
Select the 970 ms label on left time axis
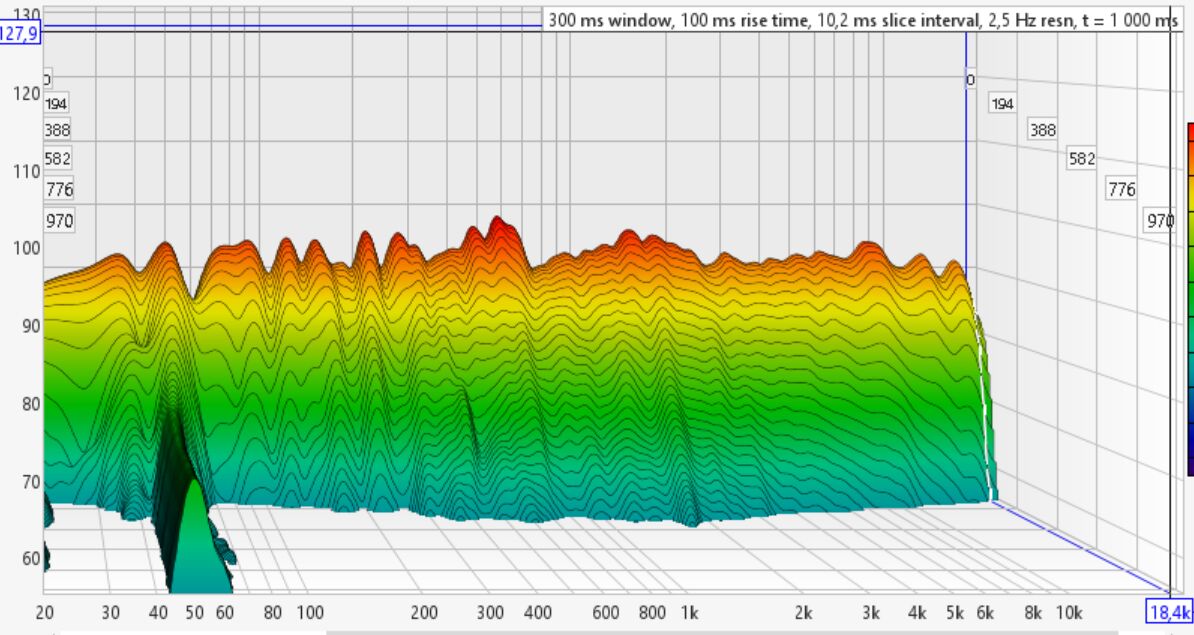tap(59, 221)
